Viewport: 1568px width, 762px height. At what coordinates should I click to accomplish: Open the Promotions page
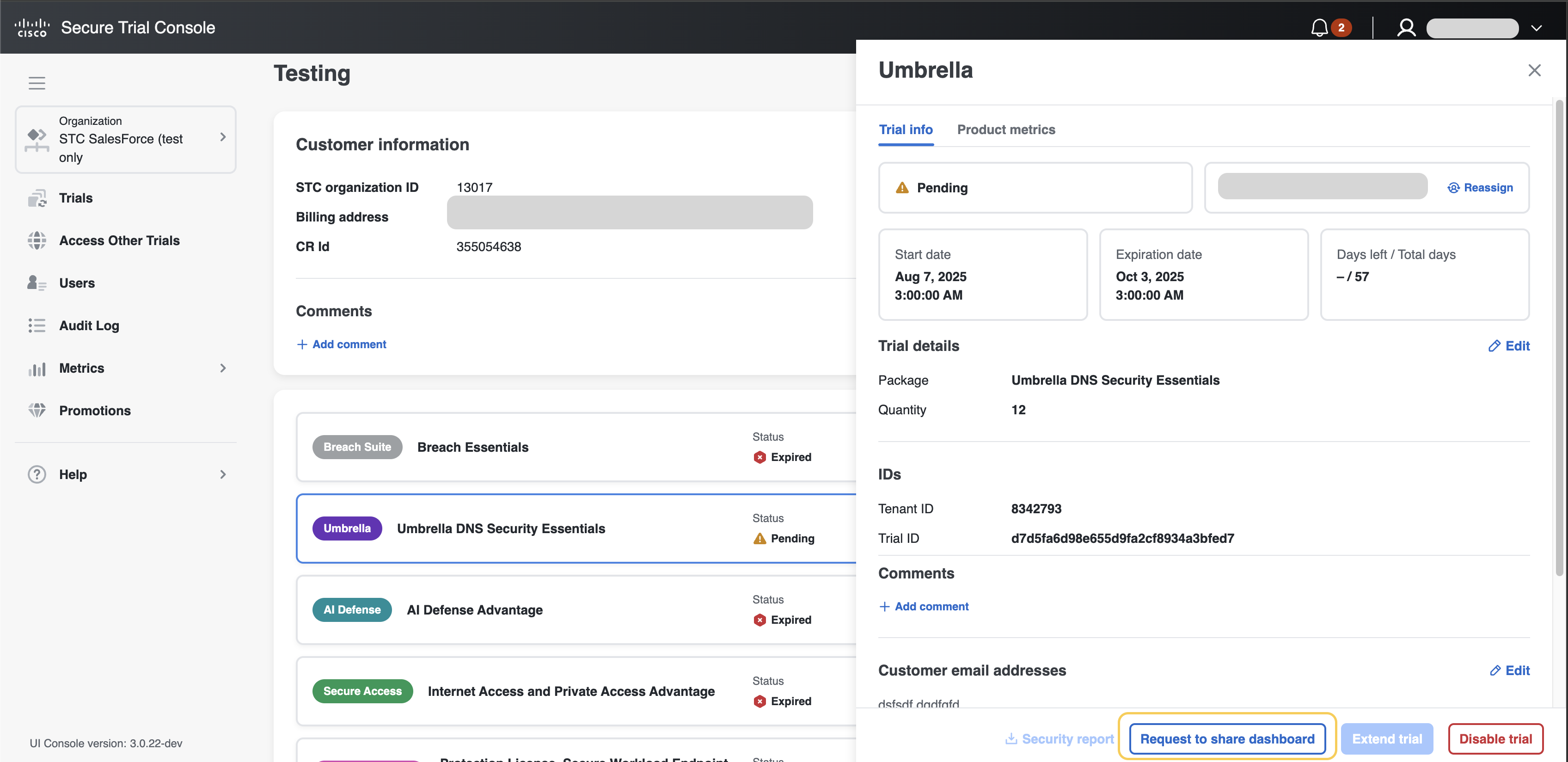coord(94,411)
